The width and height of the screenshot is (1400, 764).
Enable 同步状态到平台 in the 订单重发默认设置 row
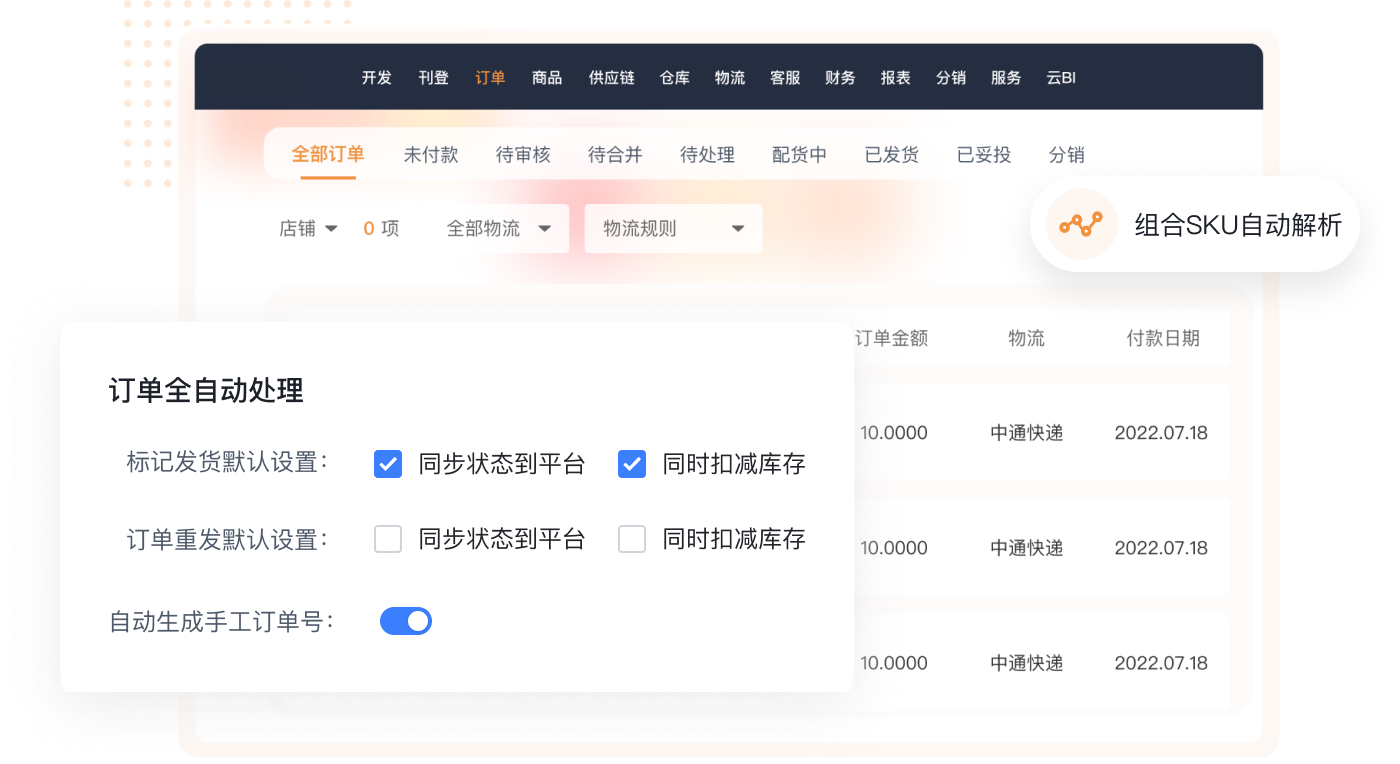388,540
